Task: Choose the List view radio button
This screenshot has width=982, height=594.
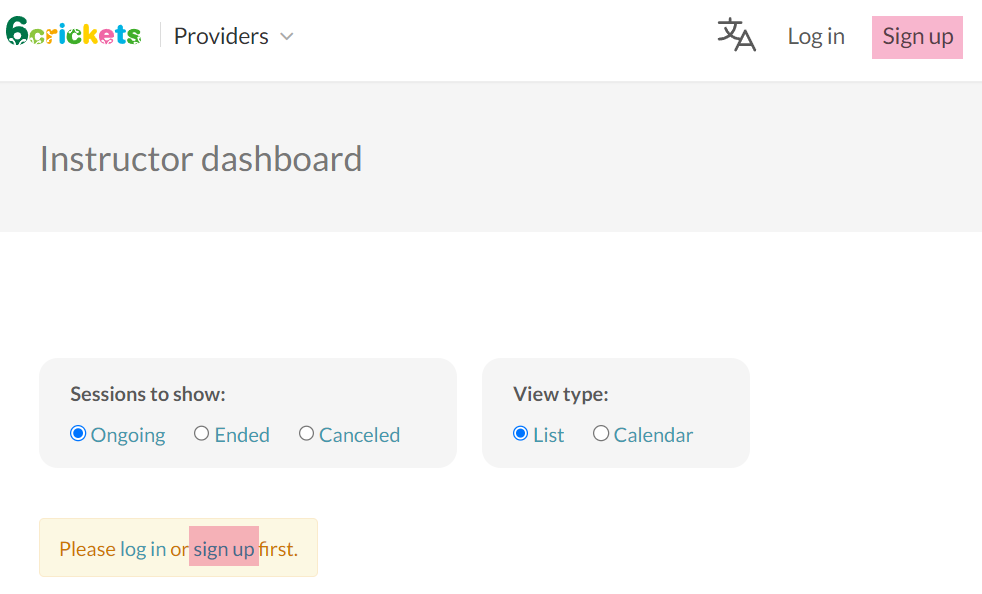Action: tap(520, 433)
